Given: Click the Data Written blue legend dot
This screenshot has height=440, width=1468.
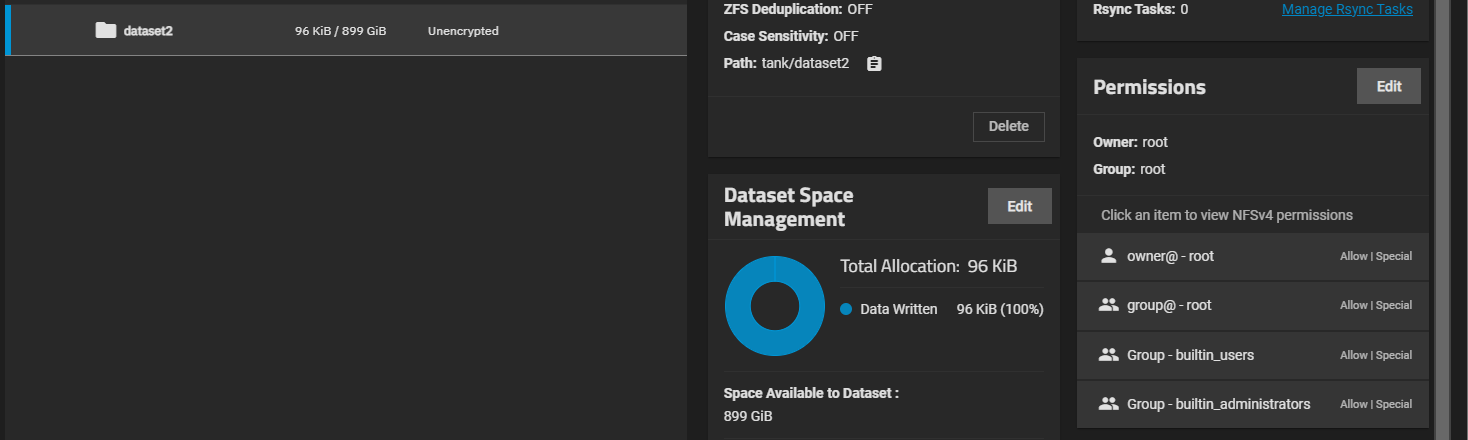Looking at the screenshot, I should coord(846,310).
